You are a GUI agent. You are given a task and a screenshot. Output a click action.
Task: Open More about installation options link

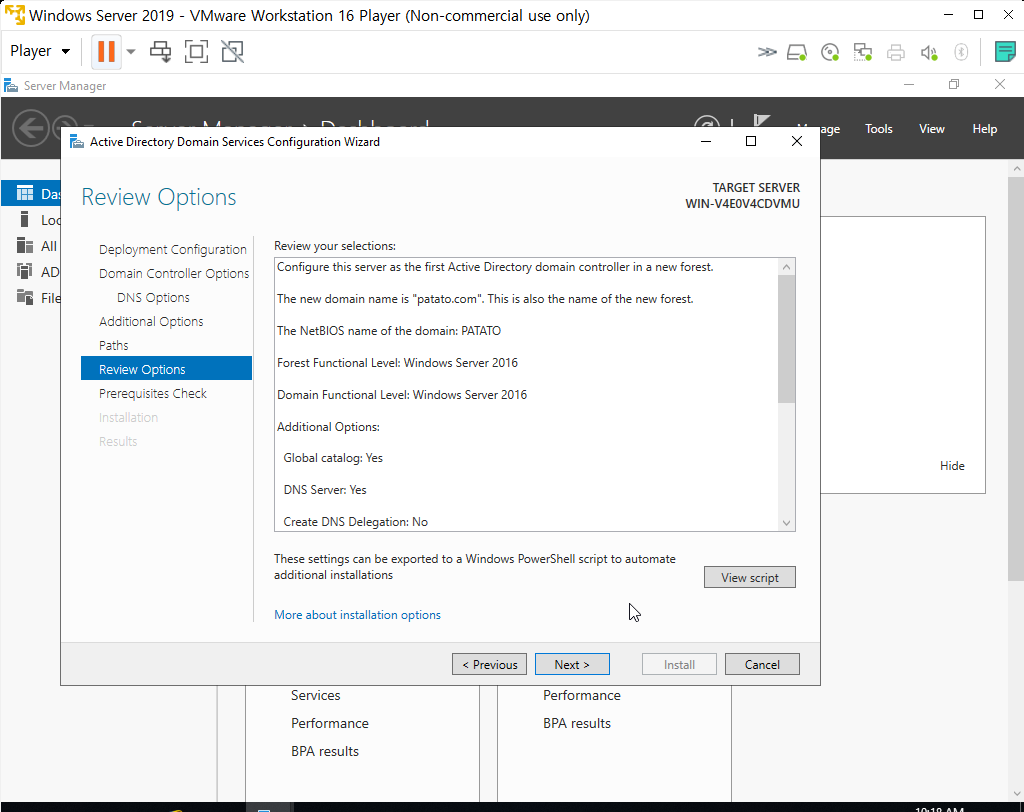click(x=357, y=615)
